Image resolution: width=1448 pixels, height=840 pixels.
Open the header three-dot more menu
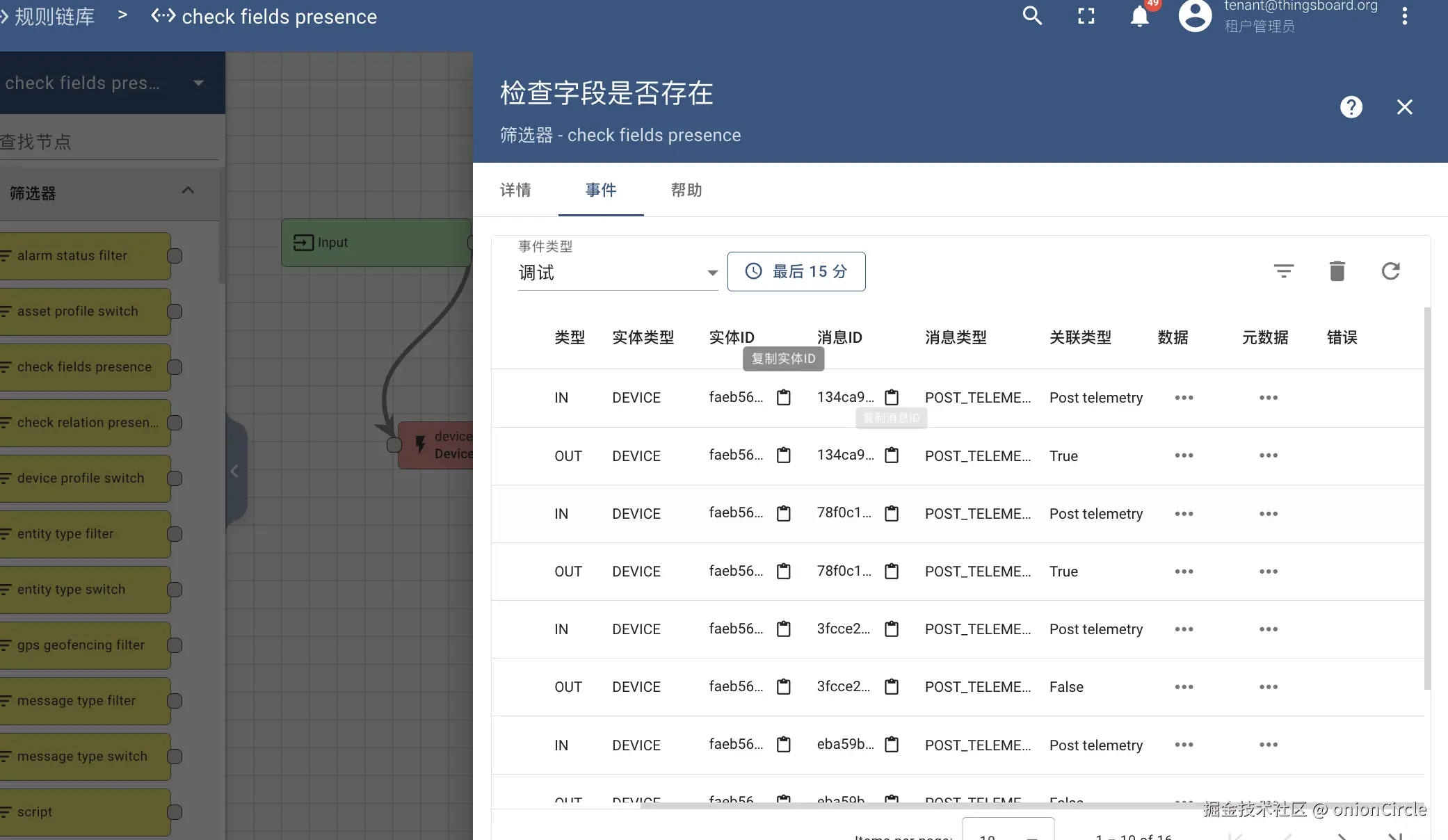point(1404,16)
